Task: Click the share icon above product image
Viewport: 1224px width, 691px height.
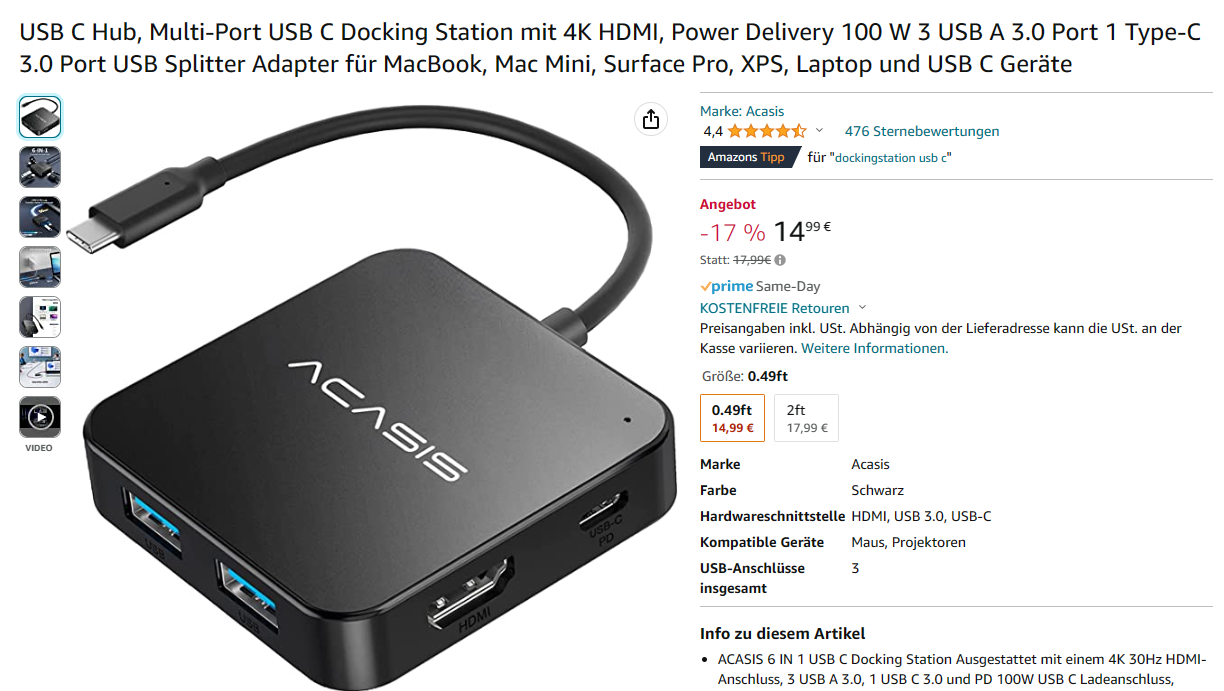Action: [x=651, y=119]
